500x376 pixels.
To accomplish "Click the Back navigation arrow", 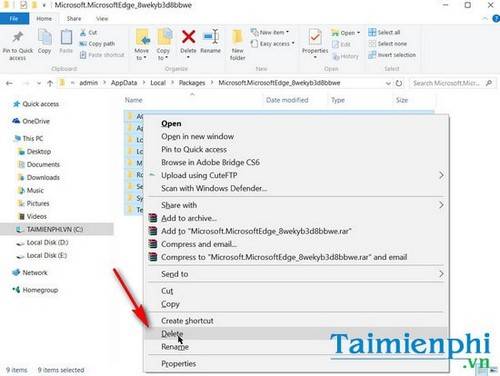I will click(9, 83).
